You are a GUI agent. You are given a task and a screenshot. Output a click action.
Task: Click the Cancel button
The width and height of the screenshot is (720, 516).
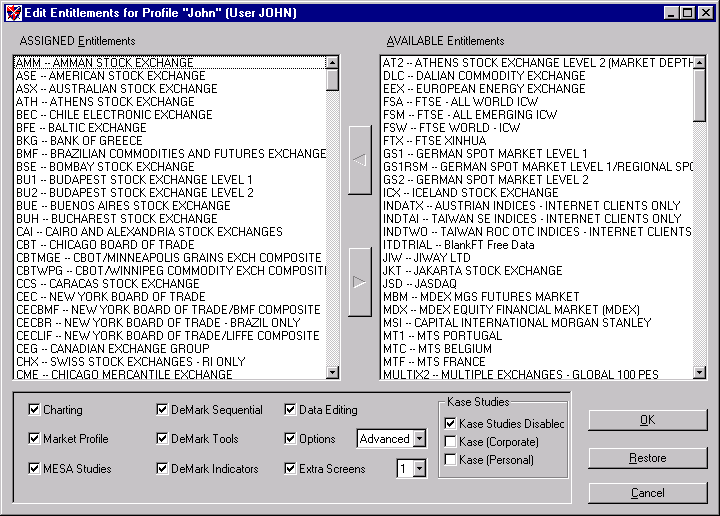click(x=647, y=493)
